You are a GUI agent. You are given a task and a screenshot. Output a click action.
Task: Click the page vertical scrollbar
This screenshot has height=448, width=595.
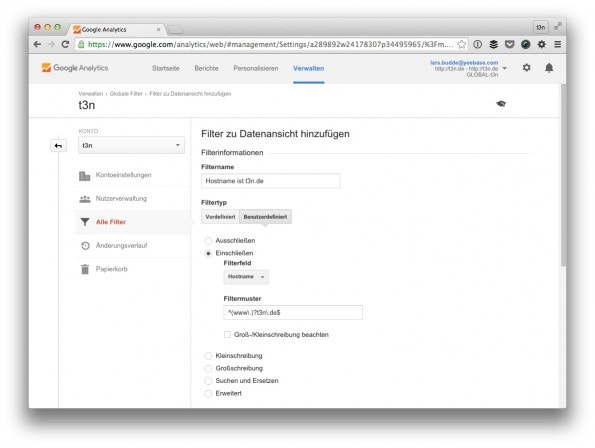tap(563, 174)
